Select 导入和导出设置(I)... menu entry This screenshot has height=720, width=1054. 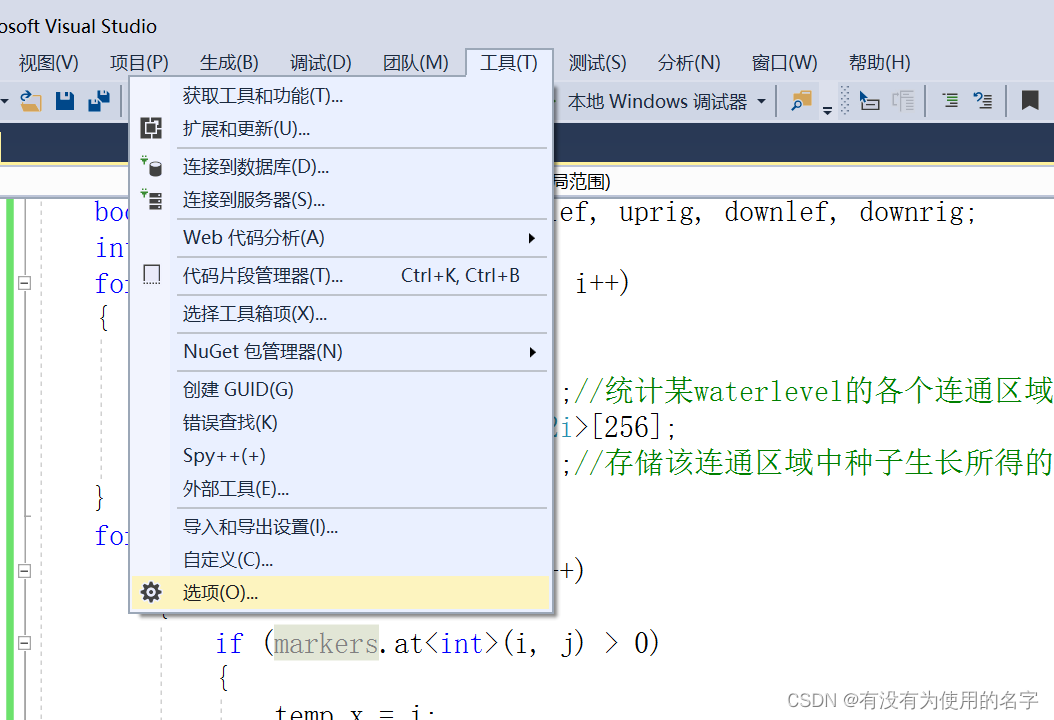[x=341, y=526]
